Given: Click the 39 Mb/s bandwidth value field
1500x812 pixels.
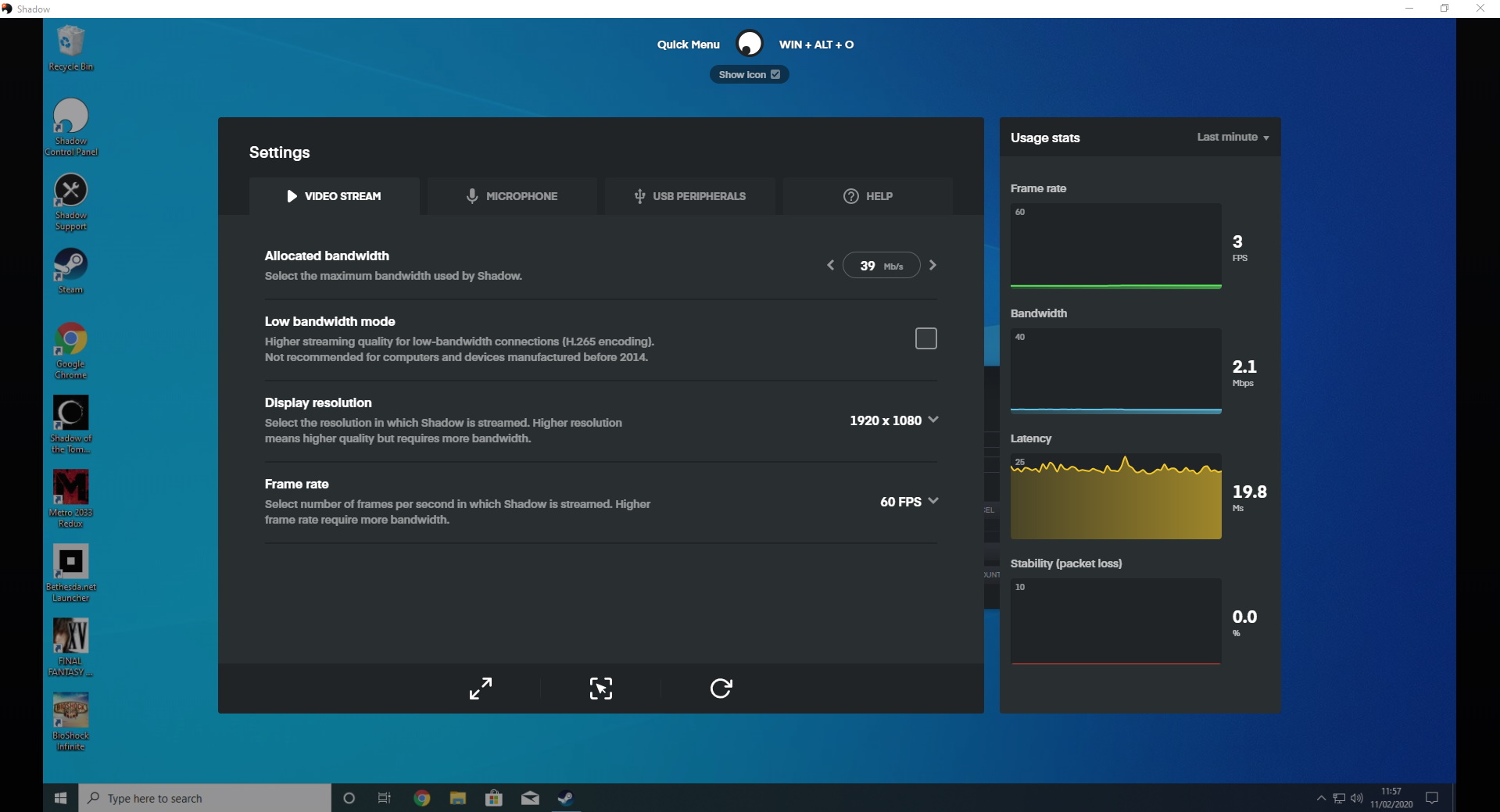Looking at the screenshot, I should pyautogui.click(x=881, y=266).
